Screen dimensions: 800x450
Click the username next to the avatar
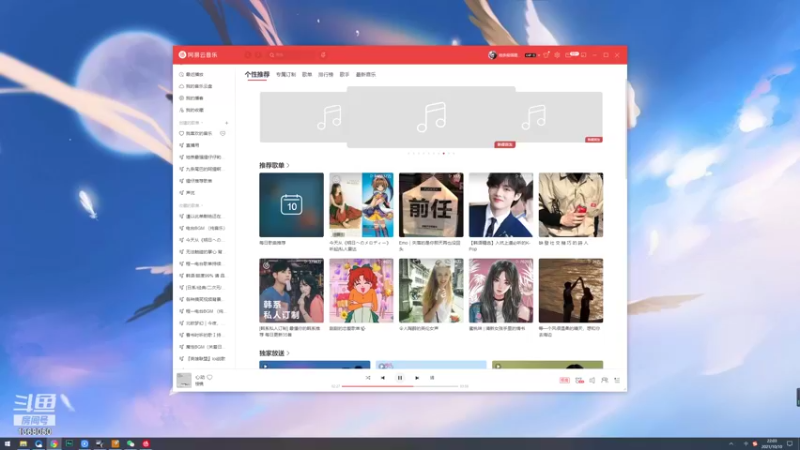[x=508, y=55]
